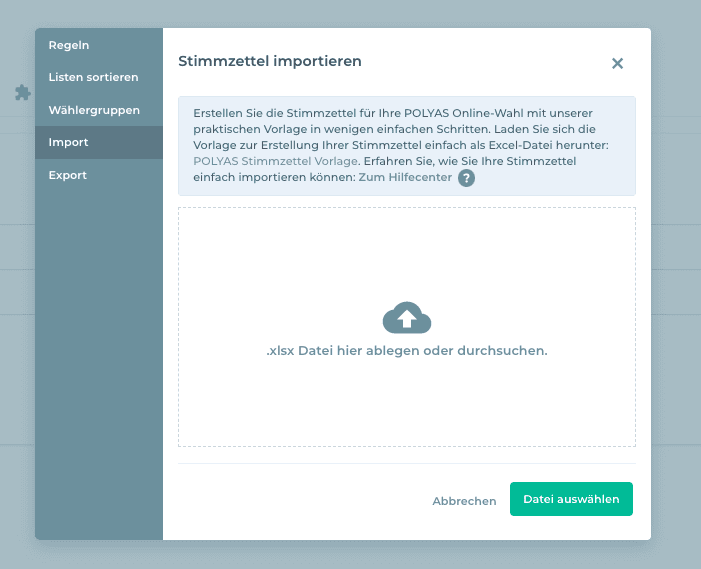Screen dimensions: 701x569
Task: Close the Stimmzettel importieren dialog
Action: (x=617, y=63)
